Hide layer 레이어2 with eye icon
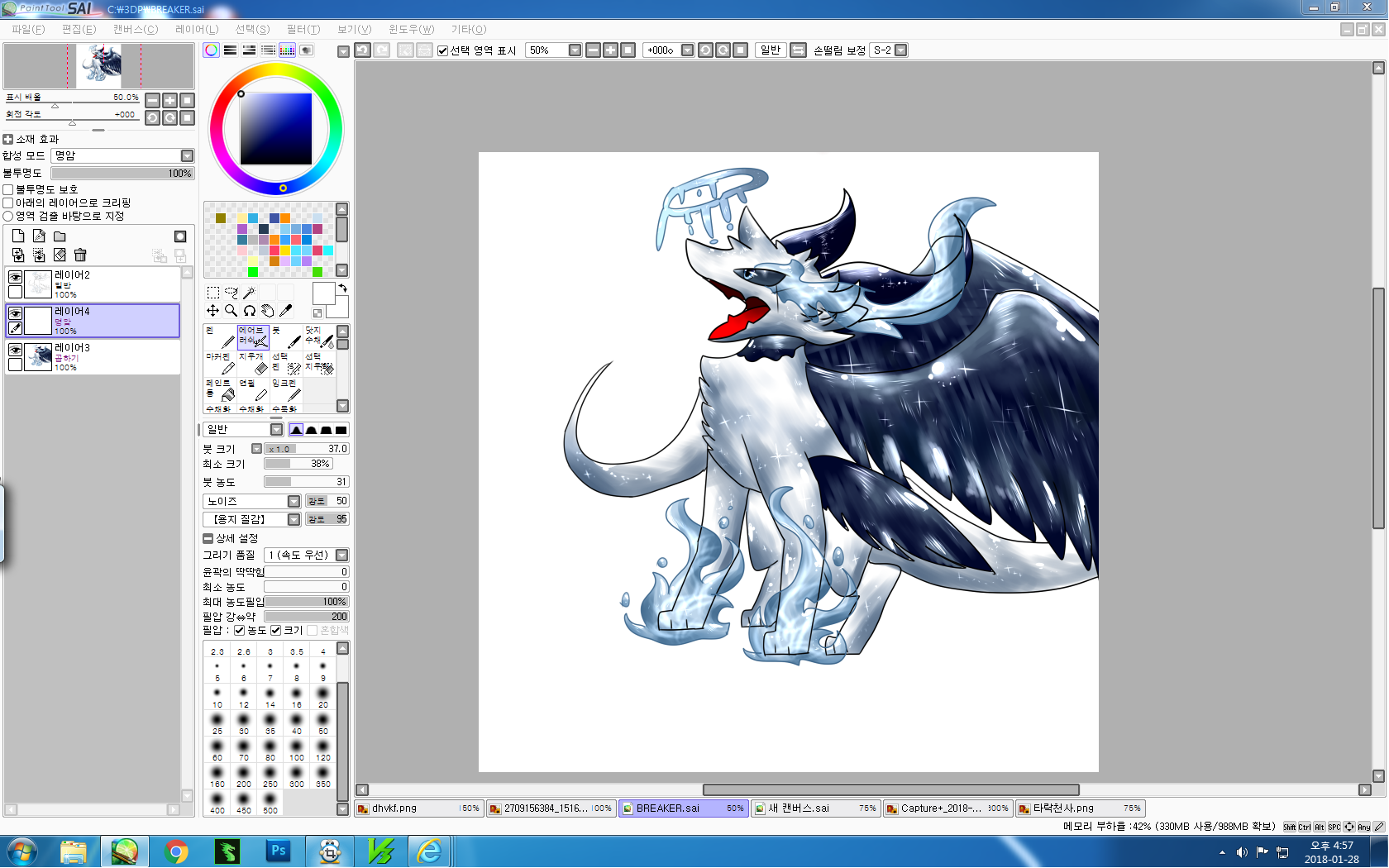The image size is (1389, 868). coord(15,277)
